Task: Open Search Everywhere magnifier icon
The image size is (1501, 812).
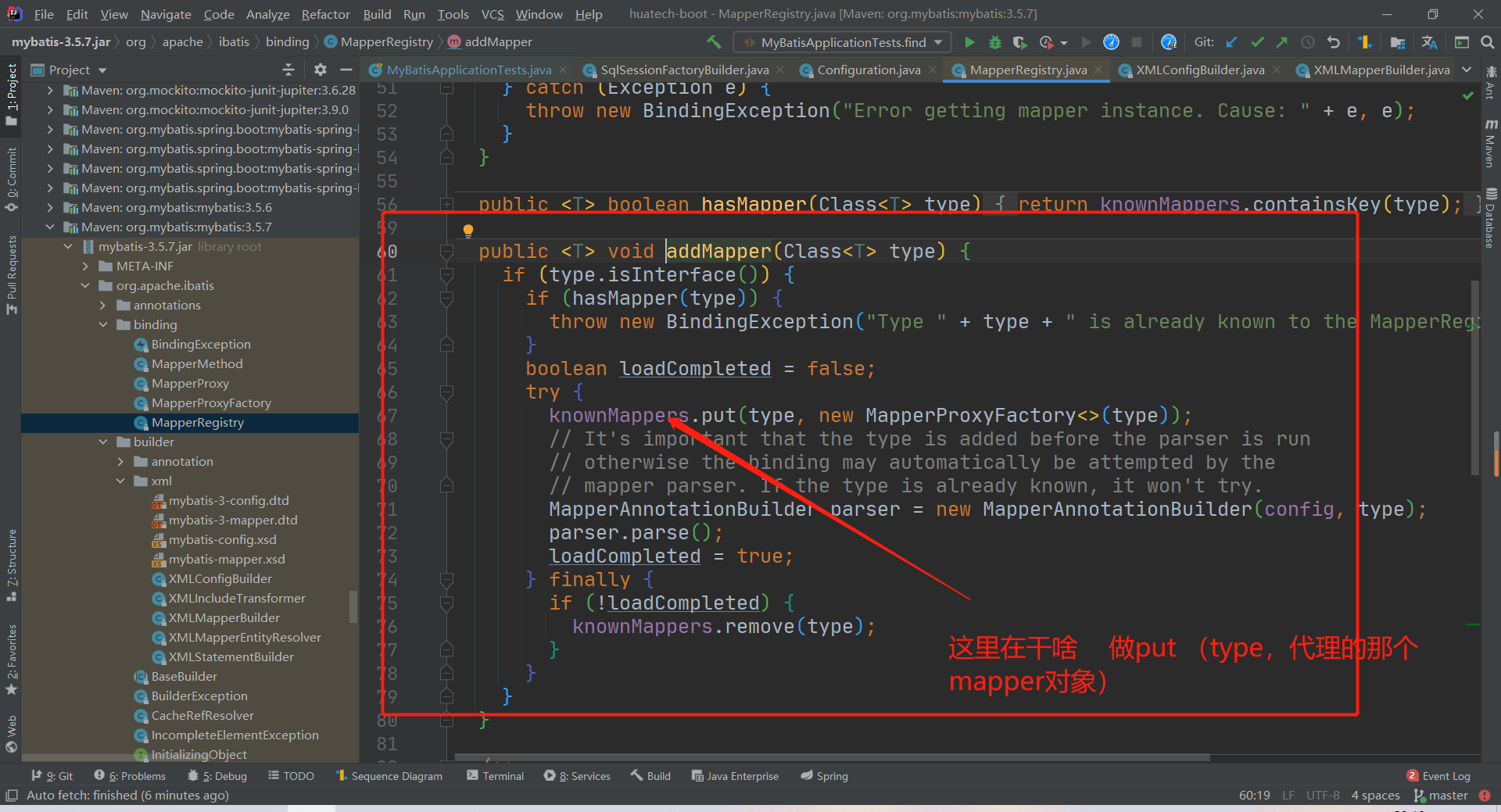Action: [x=1488, y=42]
